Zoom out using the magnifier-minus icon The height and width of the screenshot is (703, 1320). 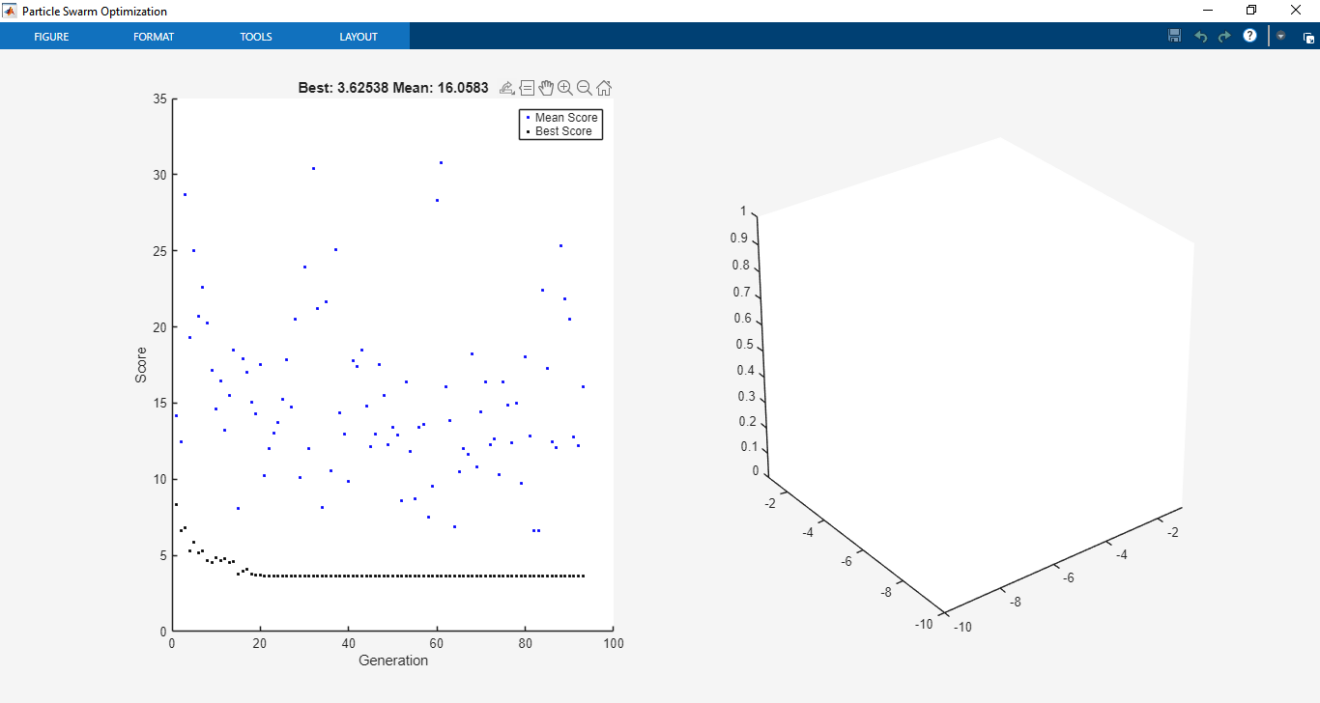click(x=584, y=87)
